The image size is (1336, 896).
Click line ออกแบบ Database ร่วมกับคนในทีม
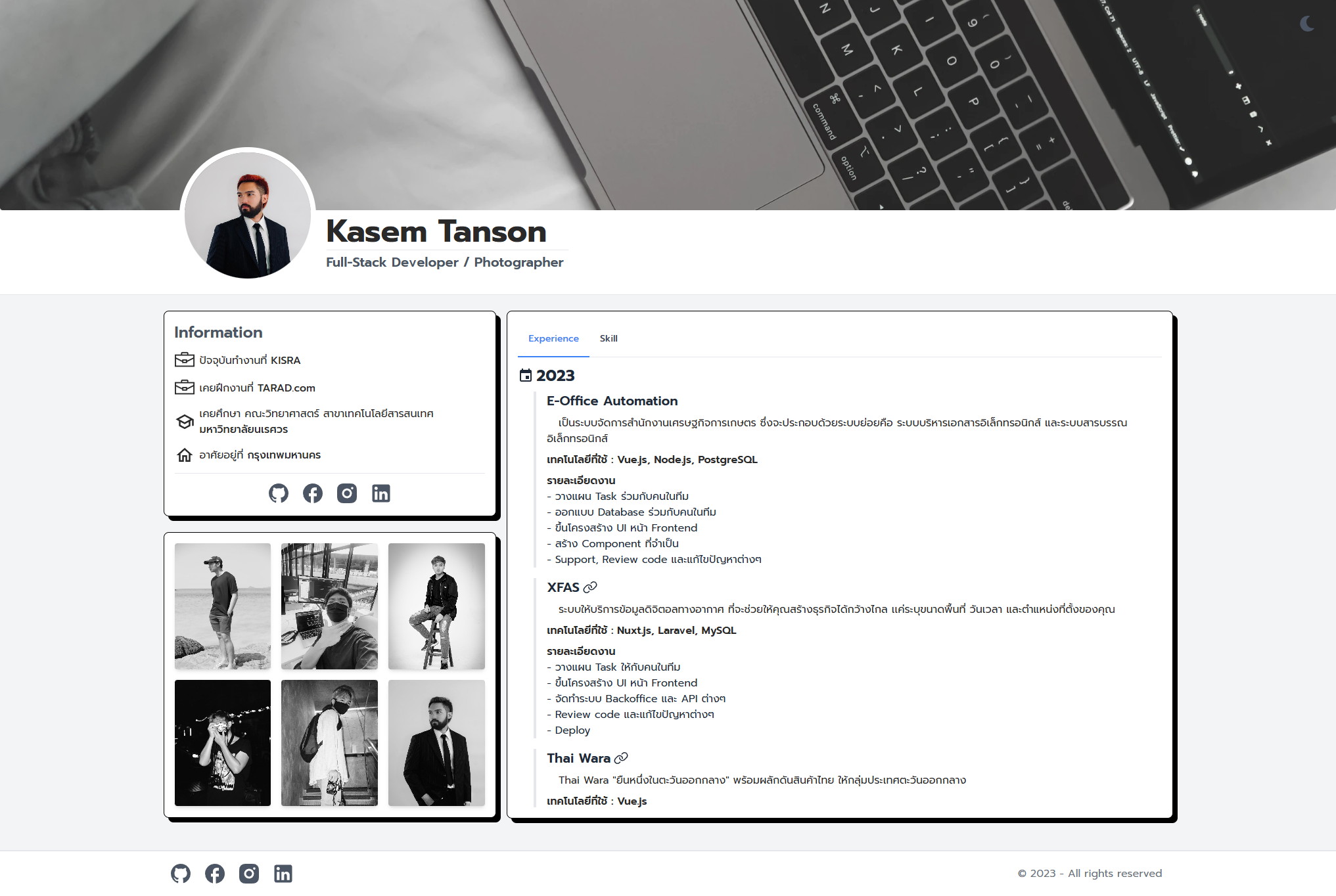click(632, 512)
